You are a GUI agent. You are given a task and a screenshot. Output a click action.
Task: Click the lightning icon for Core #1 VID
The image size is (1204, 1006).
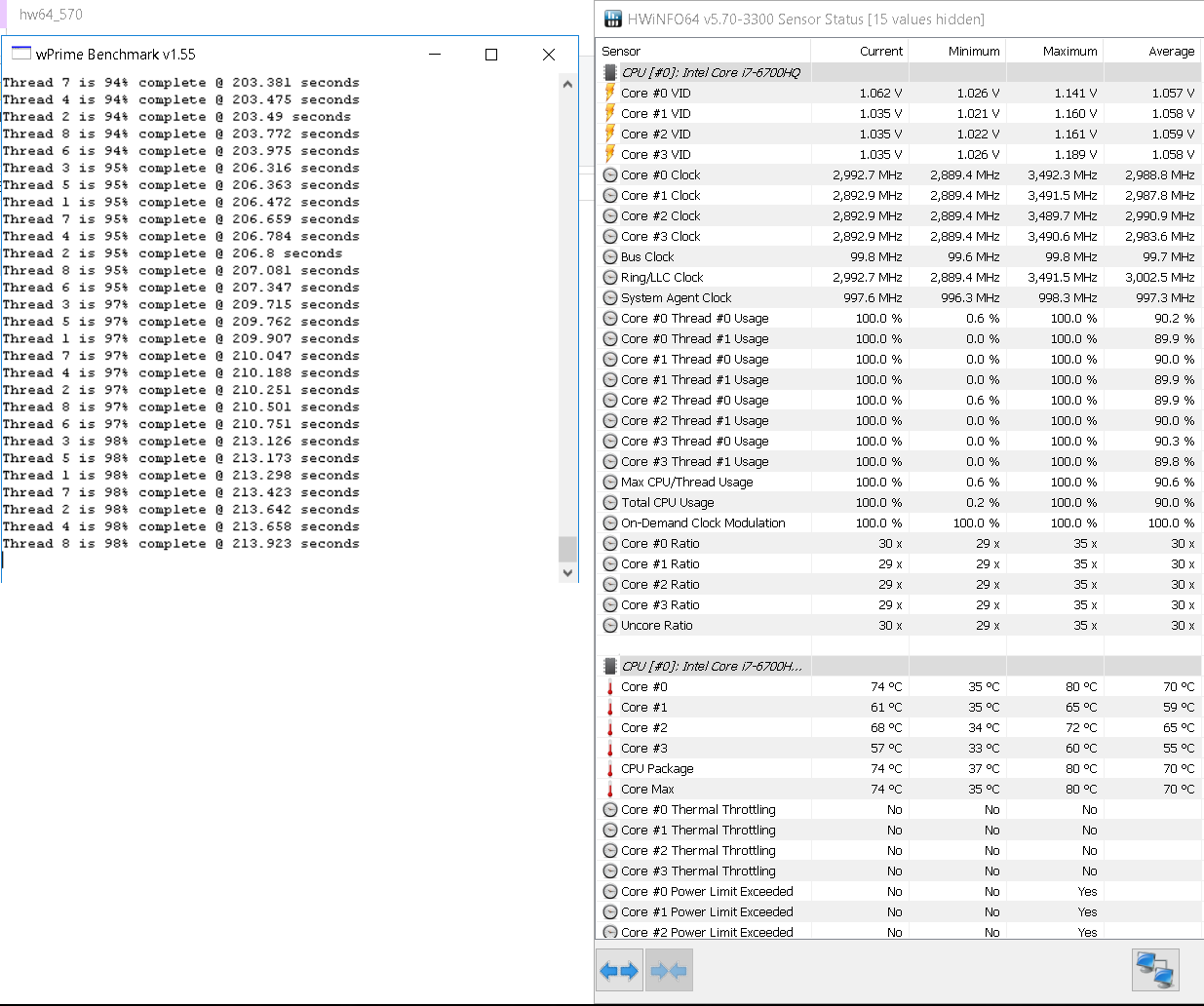click(x=610, y=113)
